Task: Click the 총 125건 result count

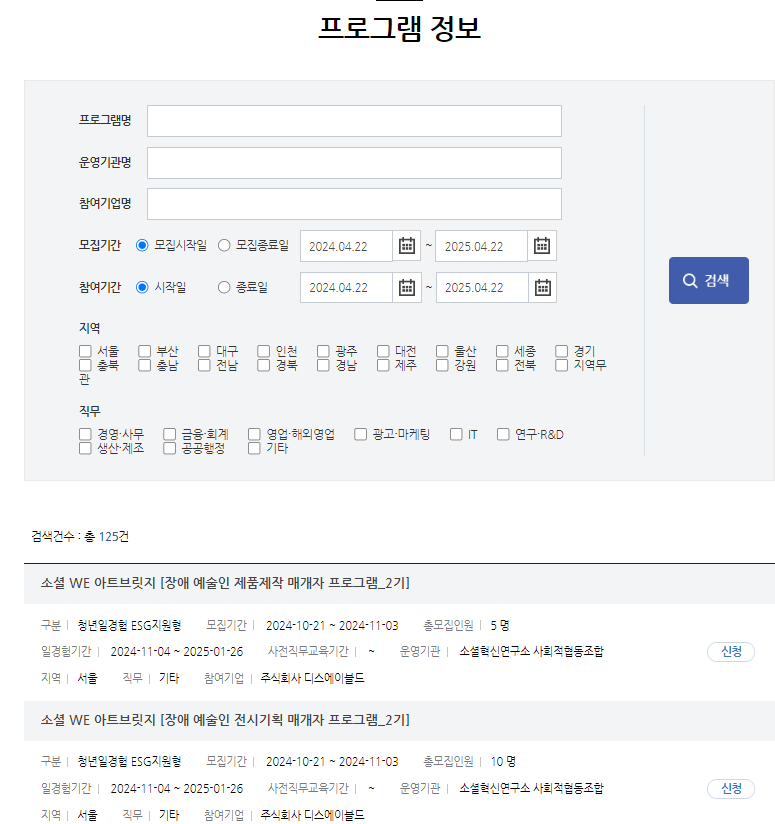Action: coord(106,537)
